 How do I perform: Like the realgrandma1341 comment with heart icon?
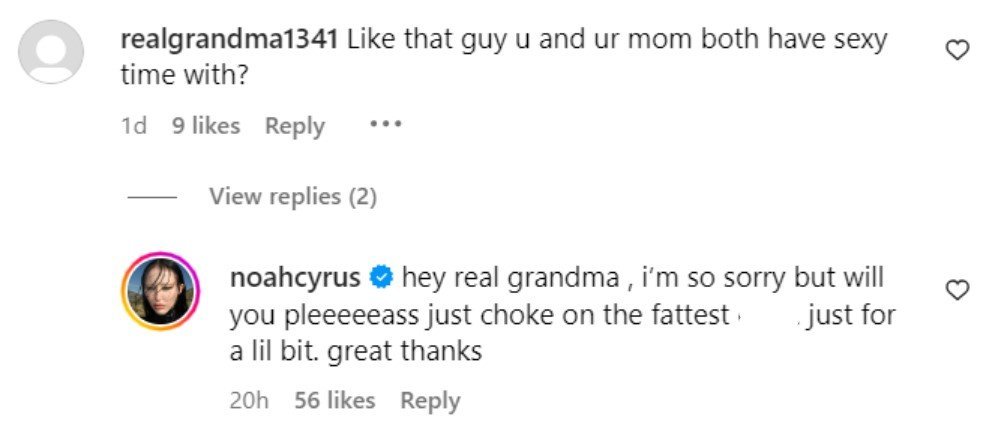[957, 49]
